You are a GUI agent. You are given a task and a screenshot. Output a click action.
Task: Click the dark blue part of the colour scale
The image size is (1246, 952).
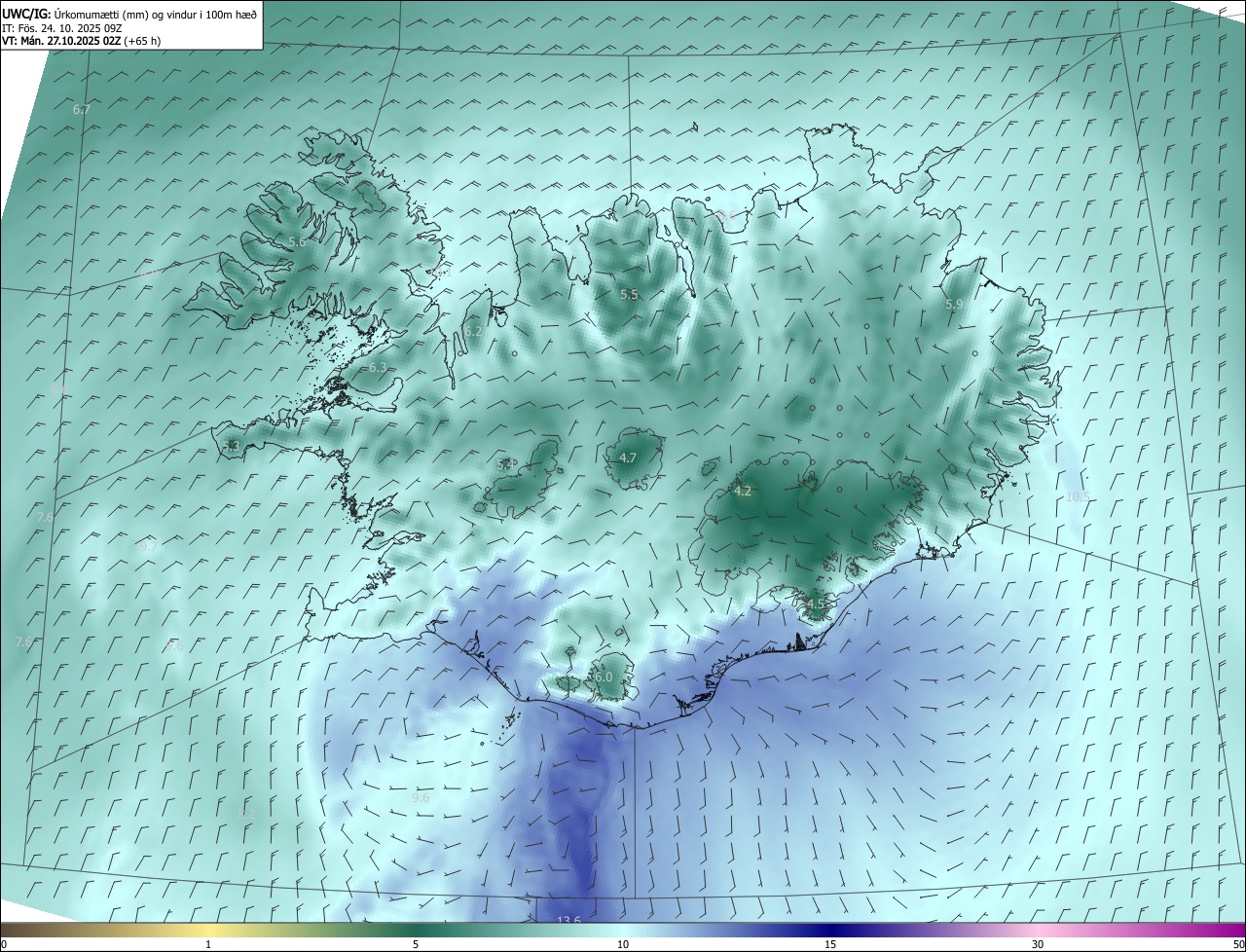coord(830,931)
